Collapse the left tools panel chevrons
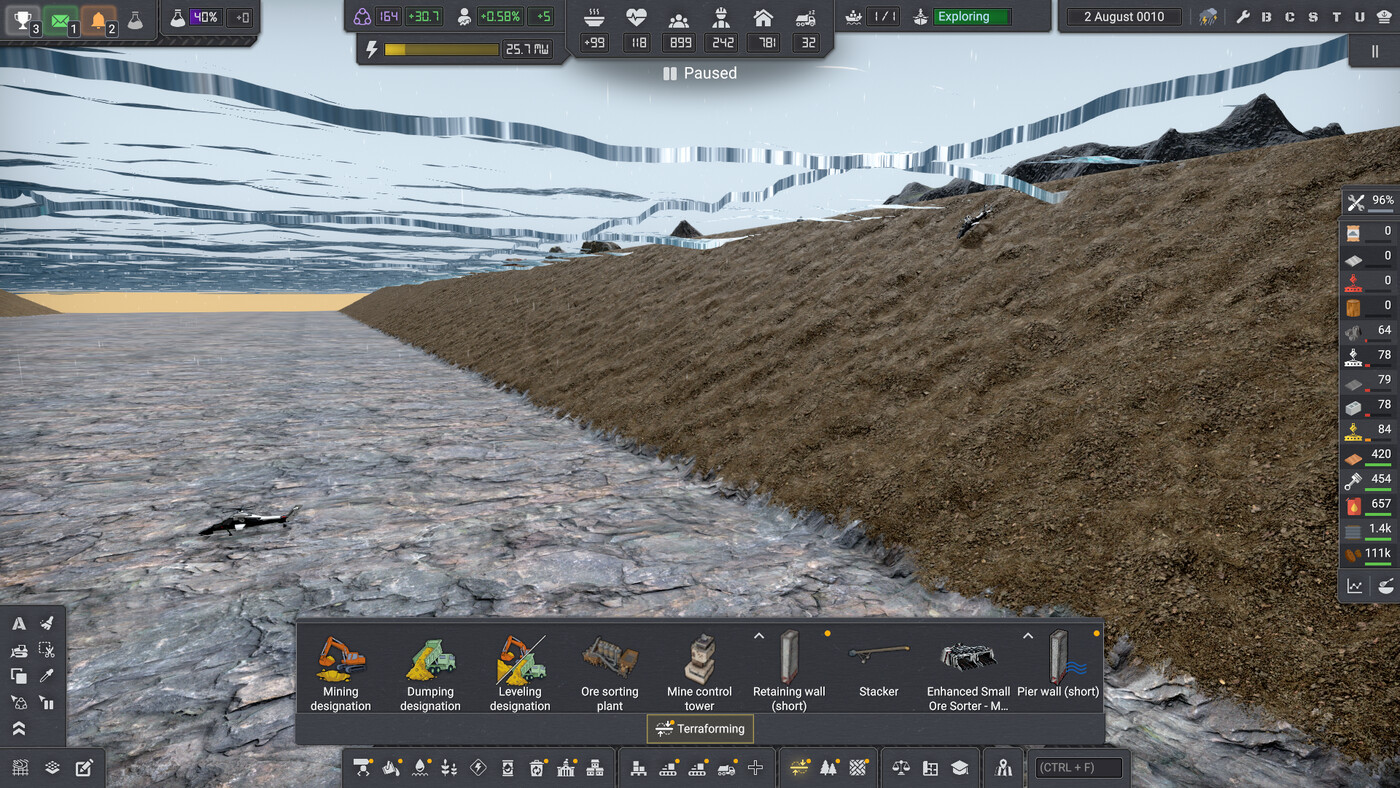Image resolution: width=1400 pixels, height=788 pixels. (x=18, y=729)
